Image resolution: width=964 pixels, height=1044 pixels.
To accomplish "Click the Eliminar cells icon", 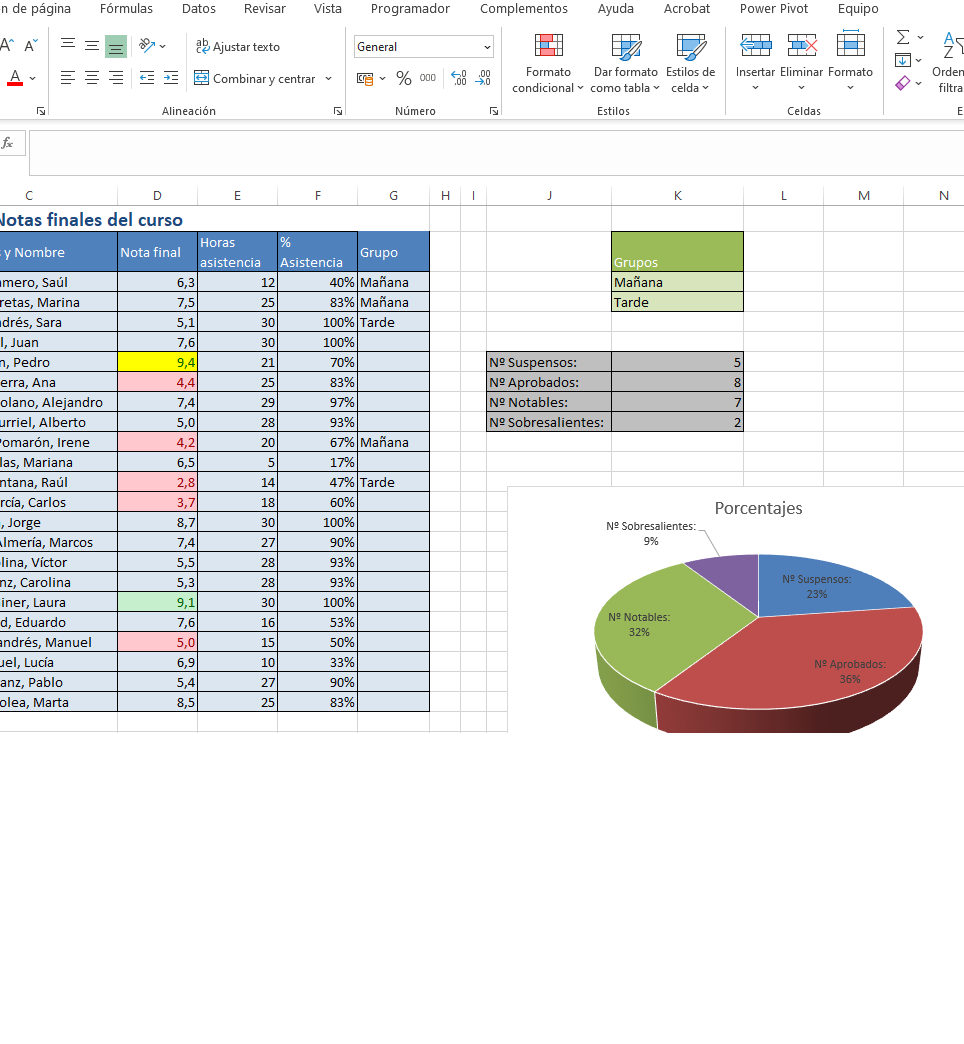I will [801, 46].
